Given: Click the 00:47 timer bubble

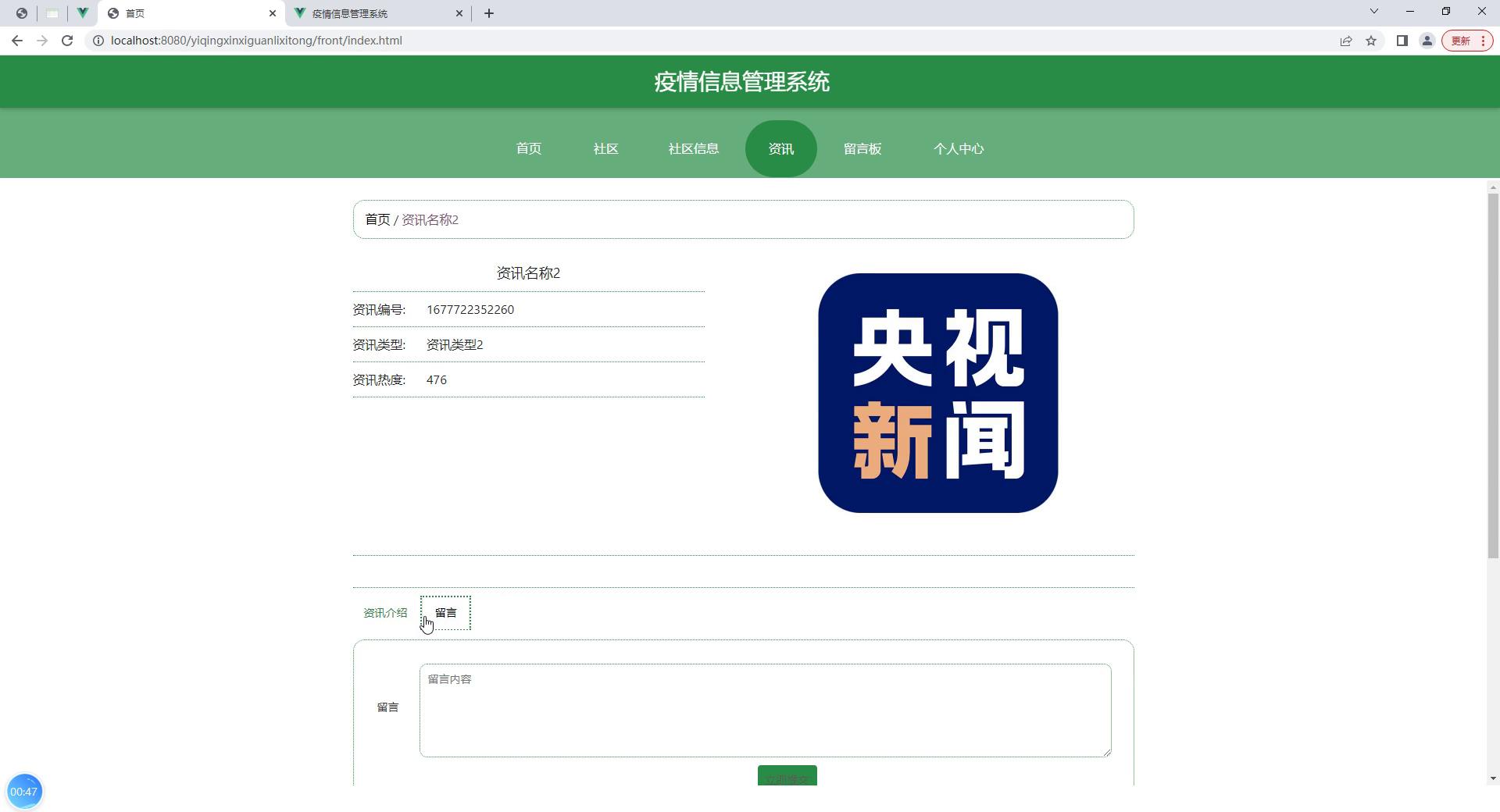Looking at the screenshot, I should (x=24, y=792).
